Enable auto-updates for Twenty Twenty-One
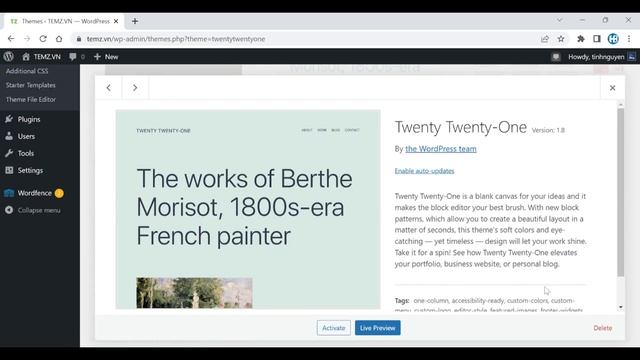 tap(424, 171)
